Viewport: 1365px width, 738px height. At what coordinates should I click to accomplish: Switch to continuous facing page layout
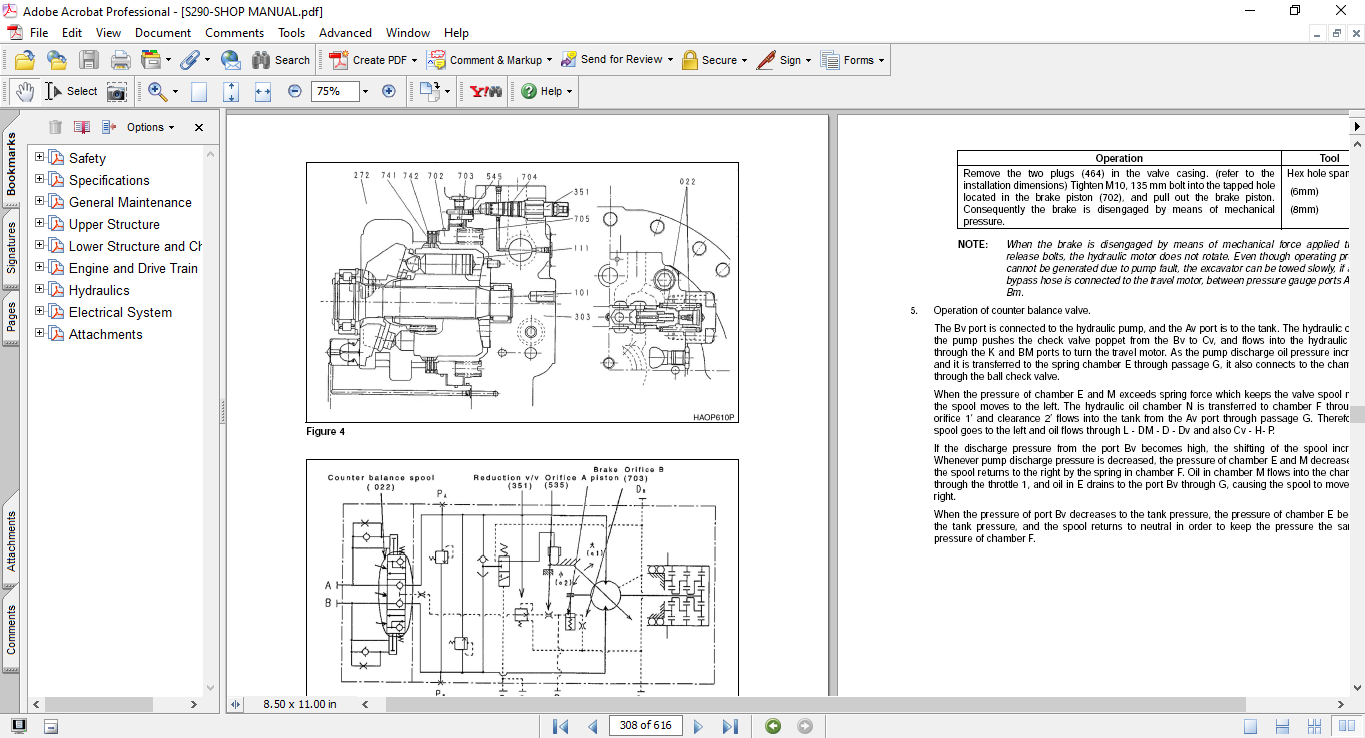coord(1314,726)
